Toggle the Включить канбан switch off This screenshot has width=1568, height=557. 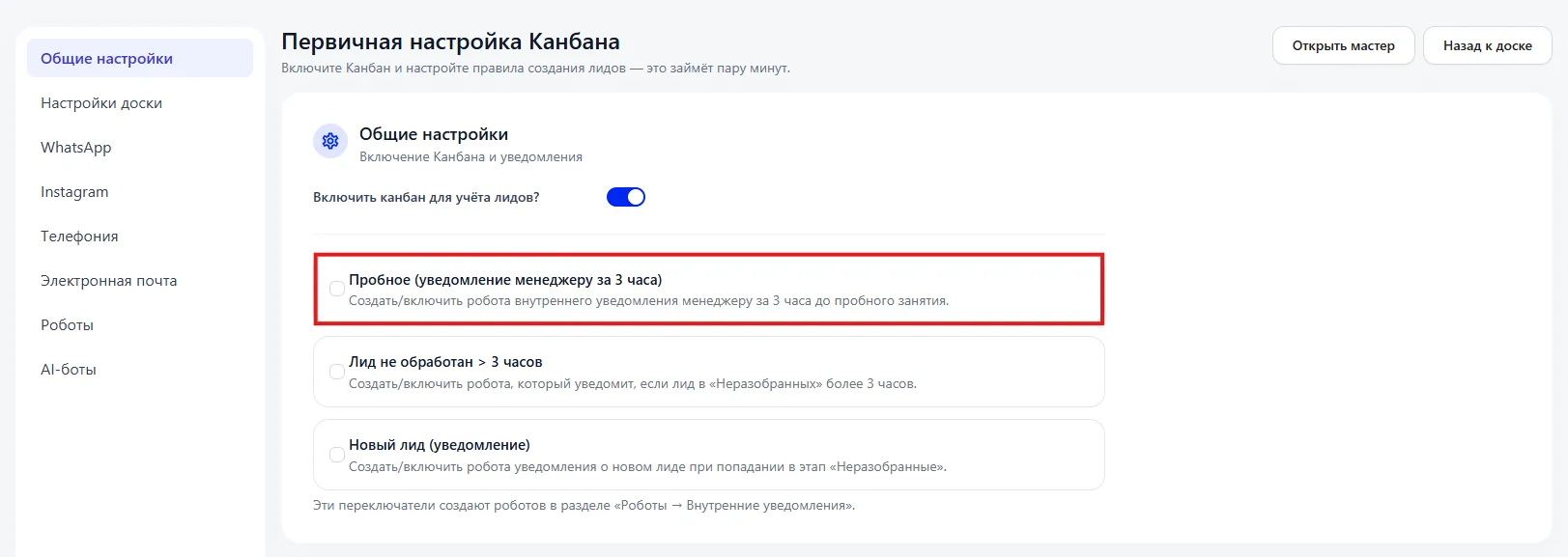626,197
